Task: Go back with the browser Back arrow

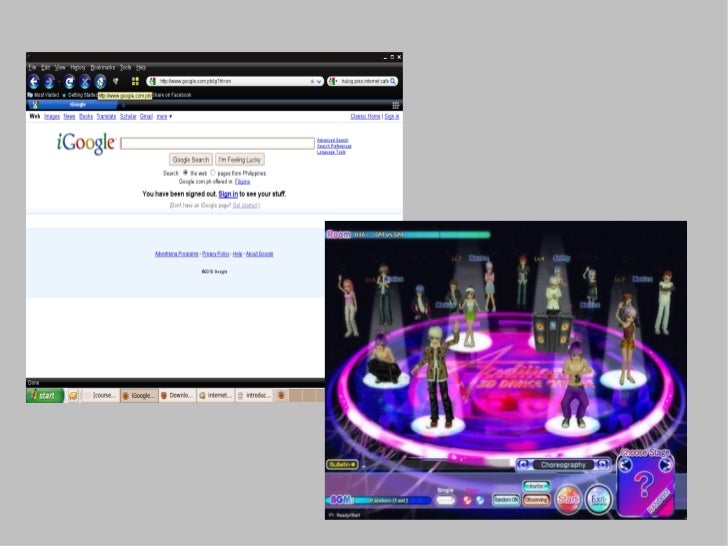Action: 34,82
